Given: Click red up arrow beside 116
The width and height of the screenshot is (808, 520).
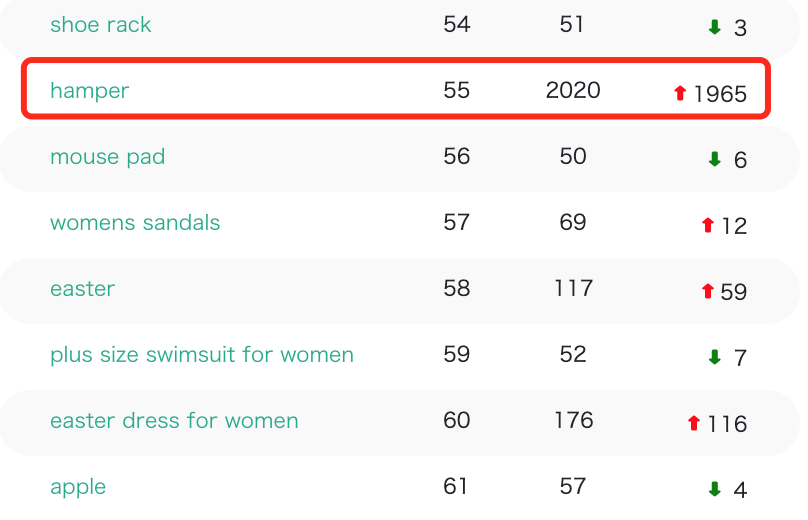Looking at the screenshot, I should pyautogui.click(x=694, y=423).
